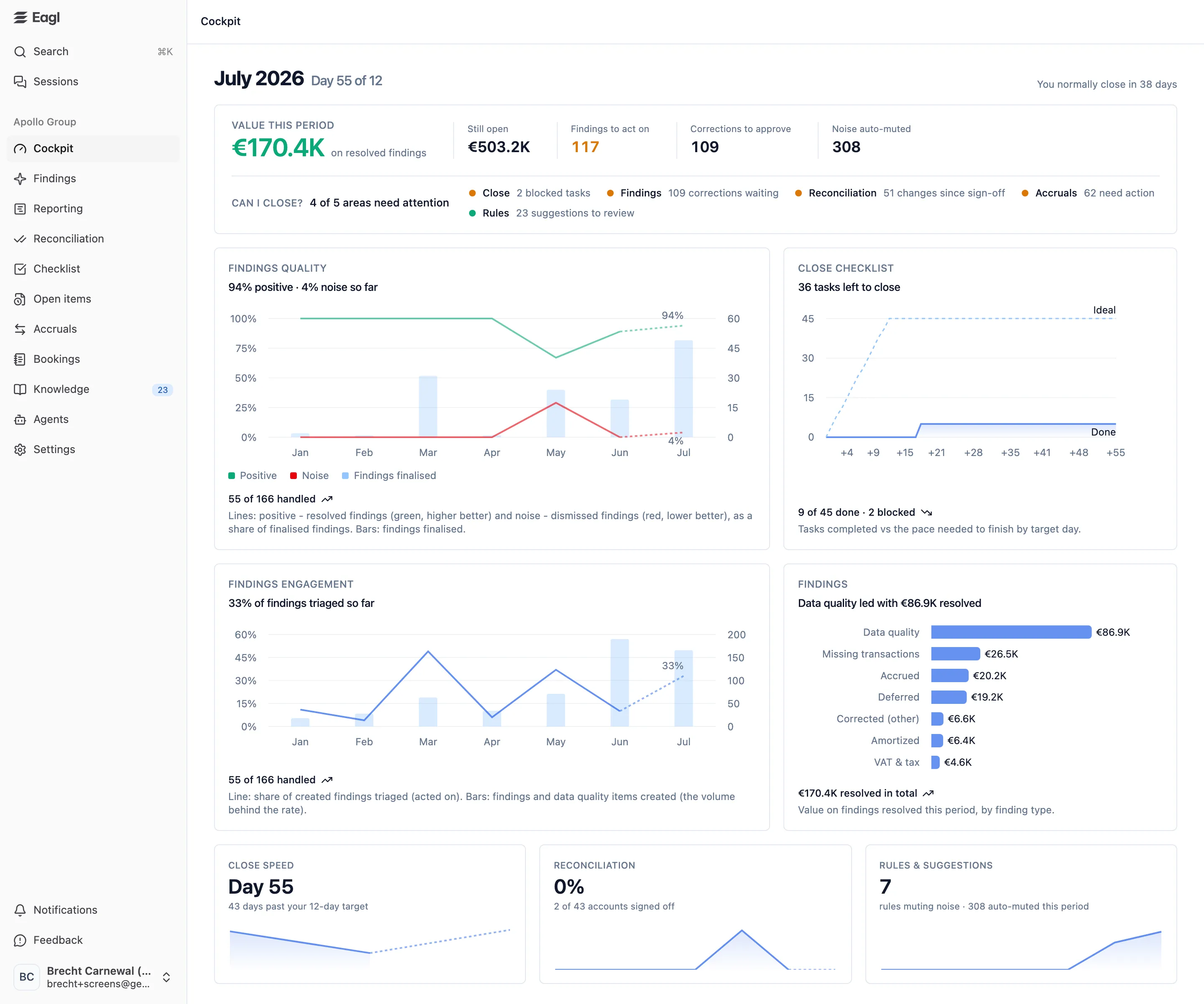Click the Apollo Group workspace label
This screenshot has height=1004, width=1204.
45,122
